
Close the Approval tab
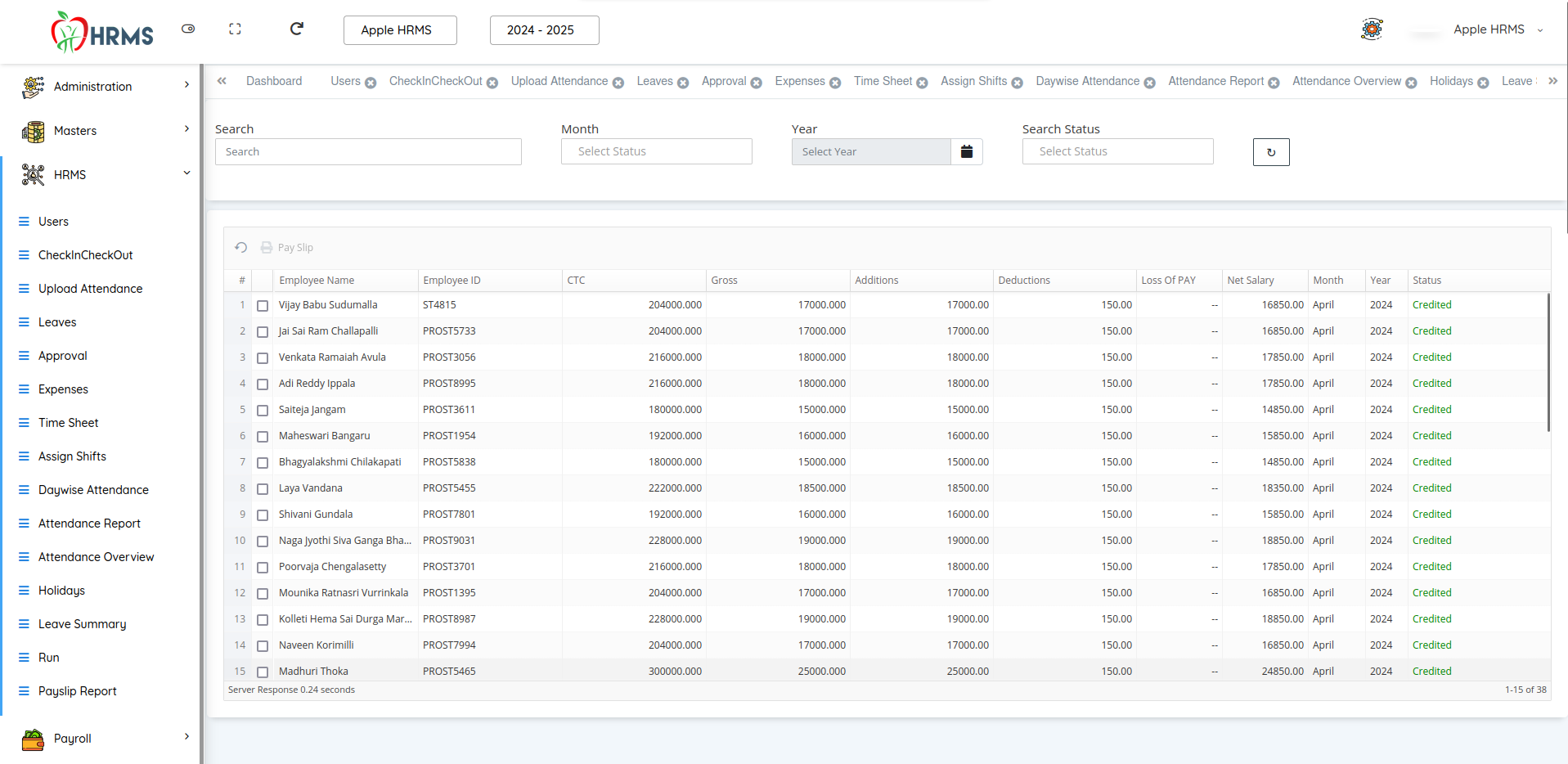point(757,83)
